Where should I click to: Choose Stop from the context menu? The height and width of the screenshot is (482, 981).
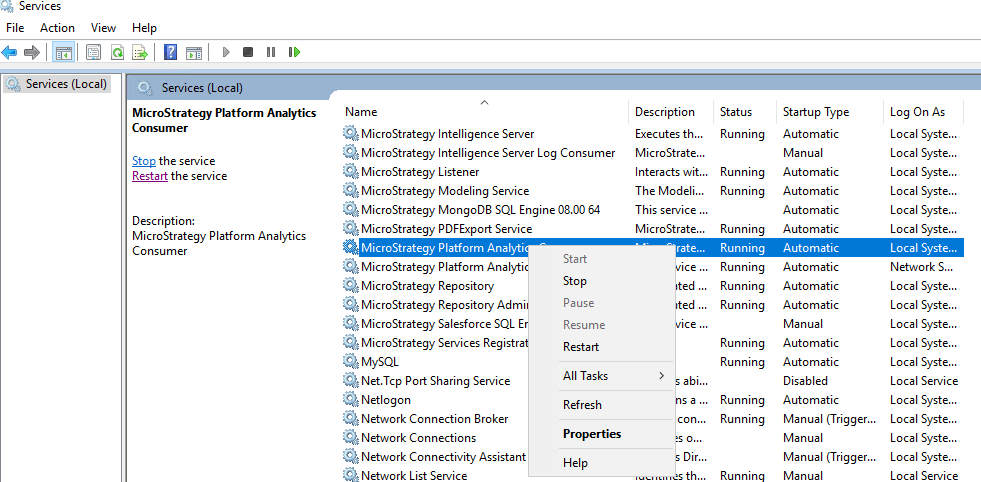(x=601, y=281)
